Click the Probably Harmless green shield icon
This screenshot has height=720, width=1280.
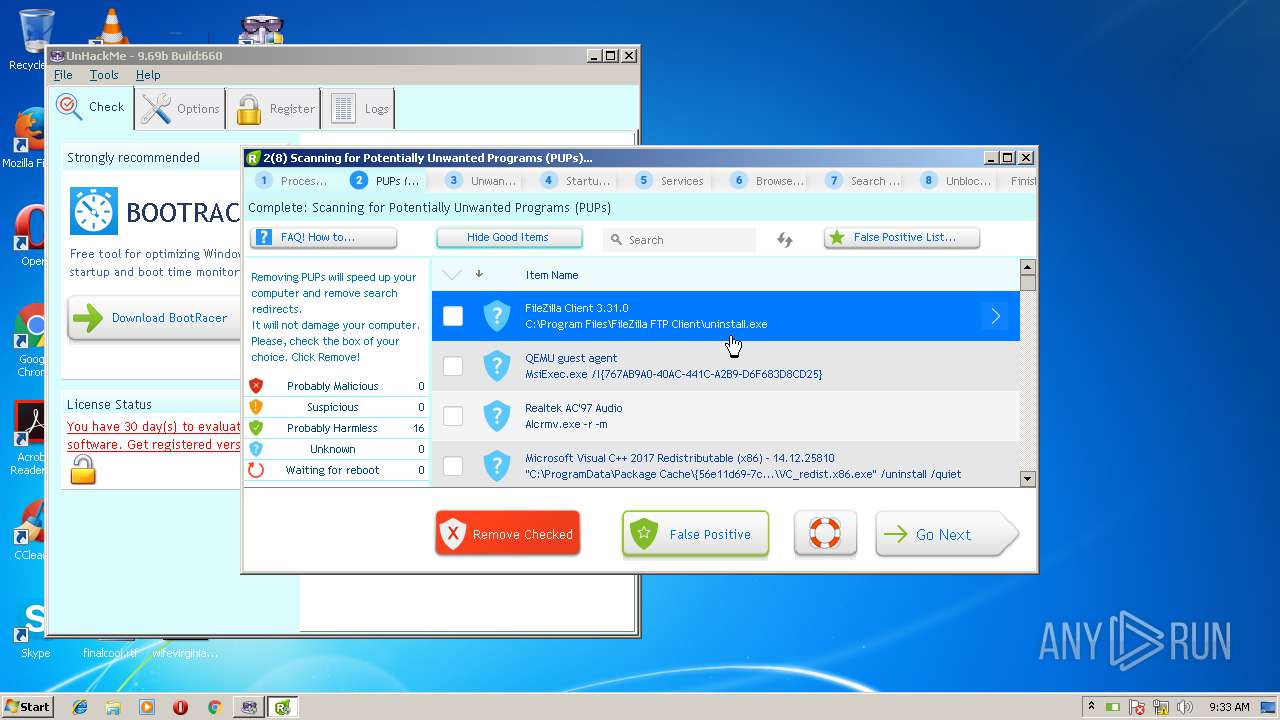(256, 428)
